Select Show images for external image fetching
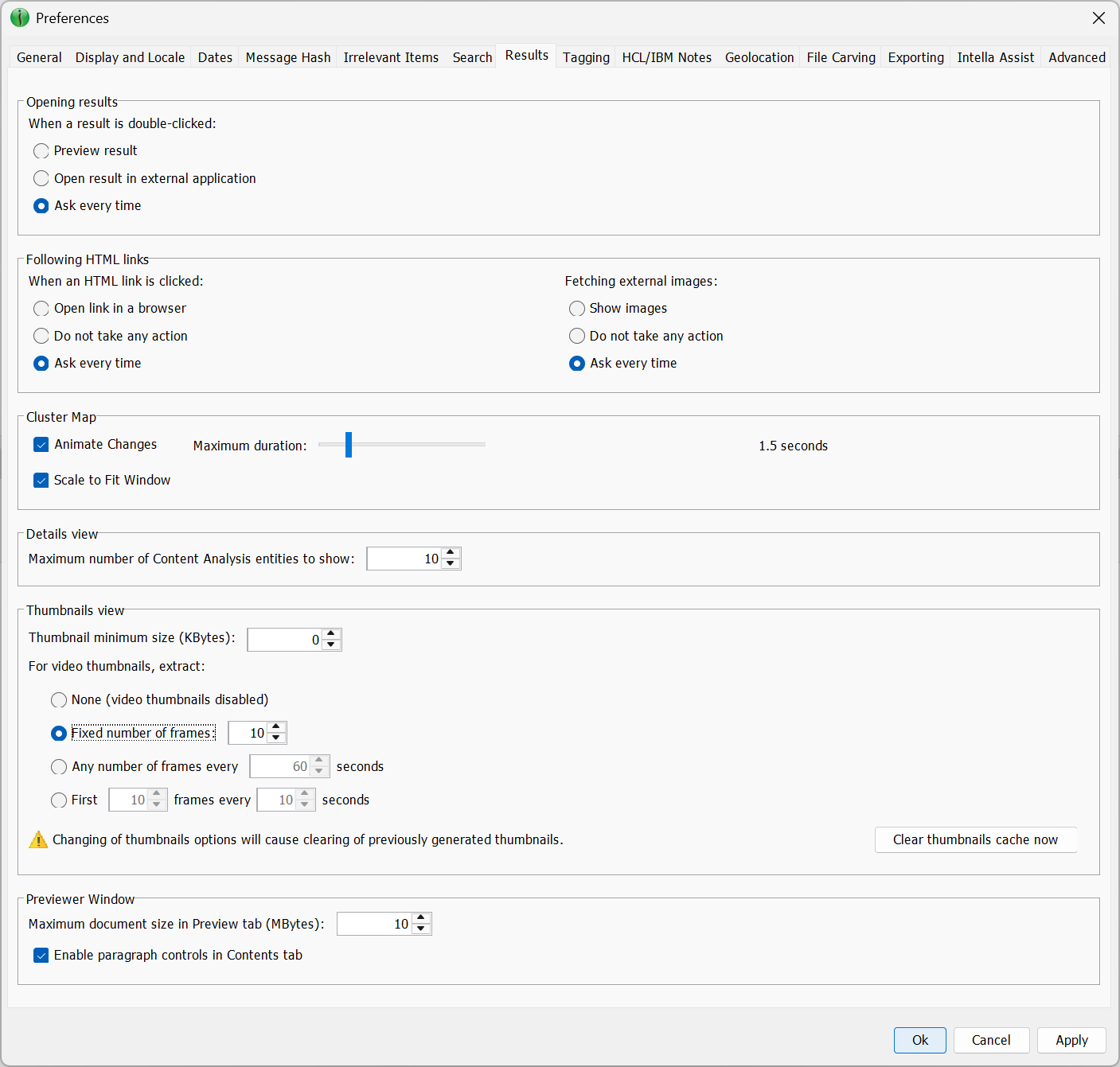 click(x=576, y=308)
